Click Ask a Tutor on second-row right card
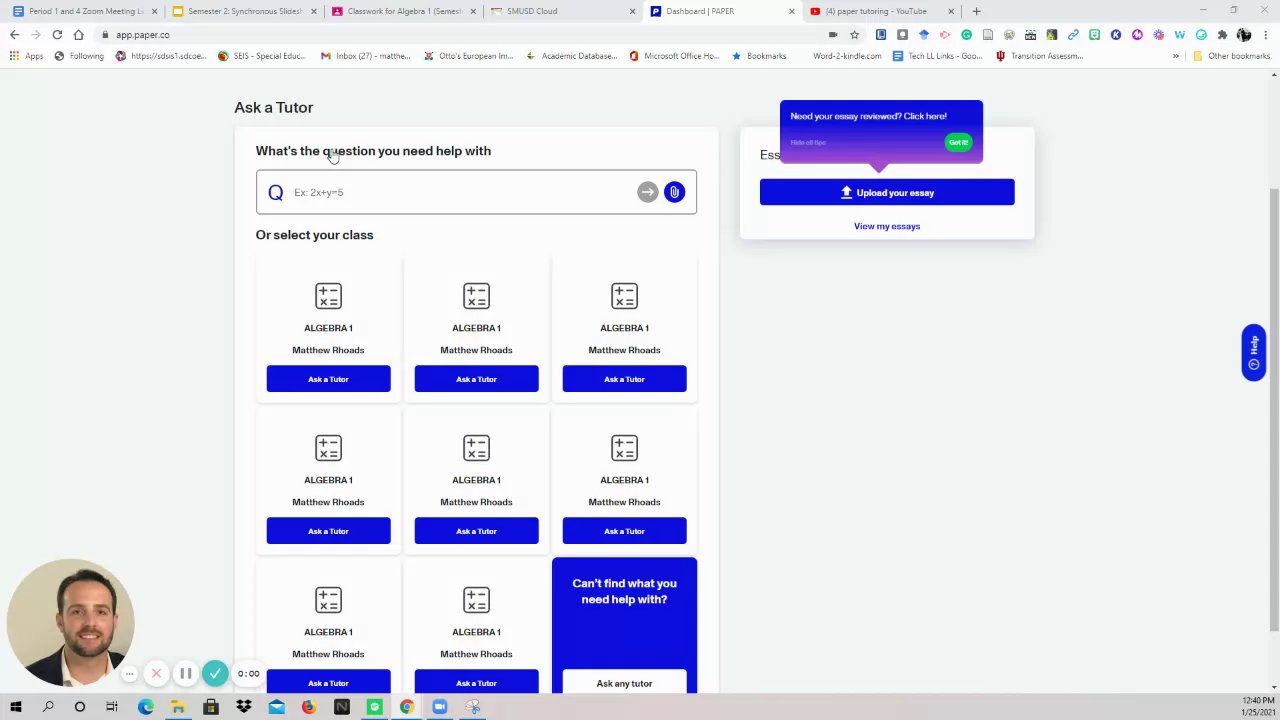This screenshot has width=1280, height=720. point(624,531)
